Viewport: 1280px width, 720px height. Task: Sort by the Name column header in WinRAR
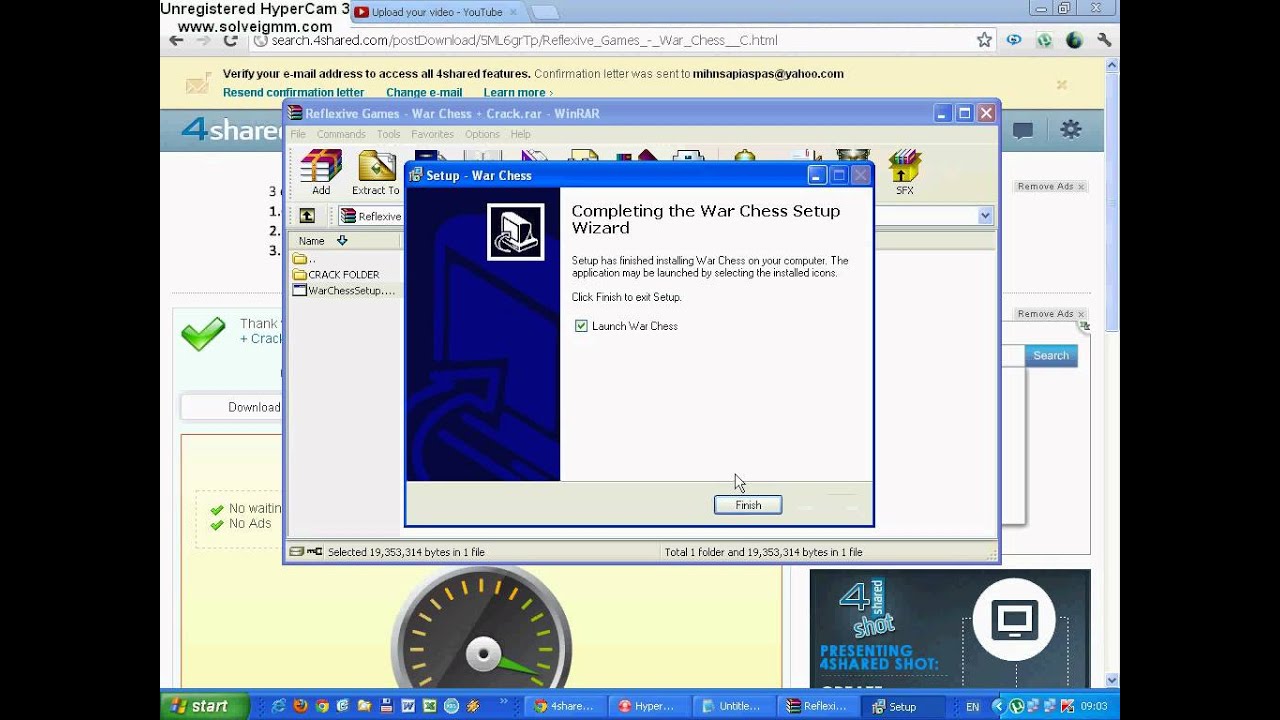pos(343,240)
